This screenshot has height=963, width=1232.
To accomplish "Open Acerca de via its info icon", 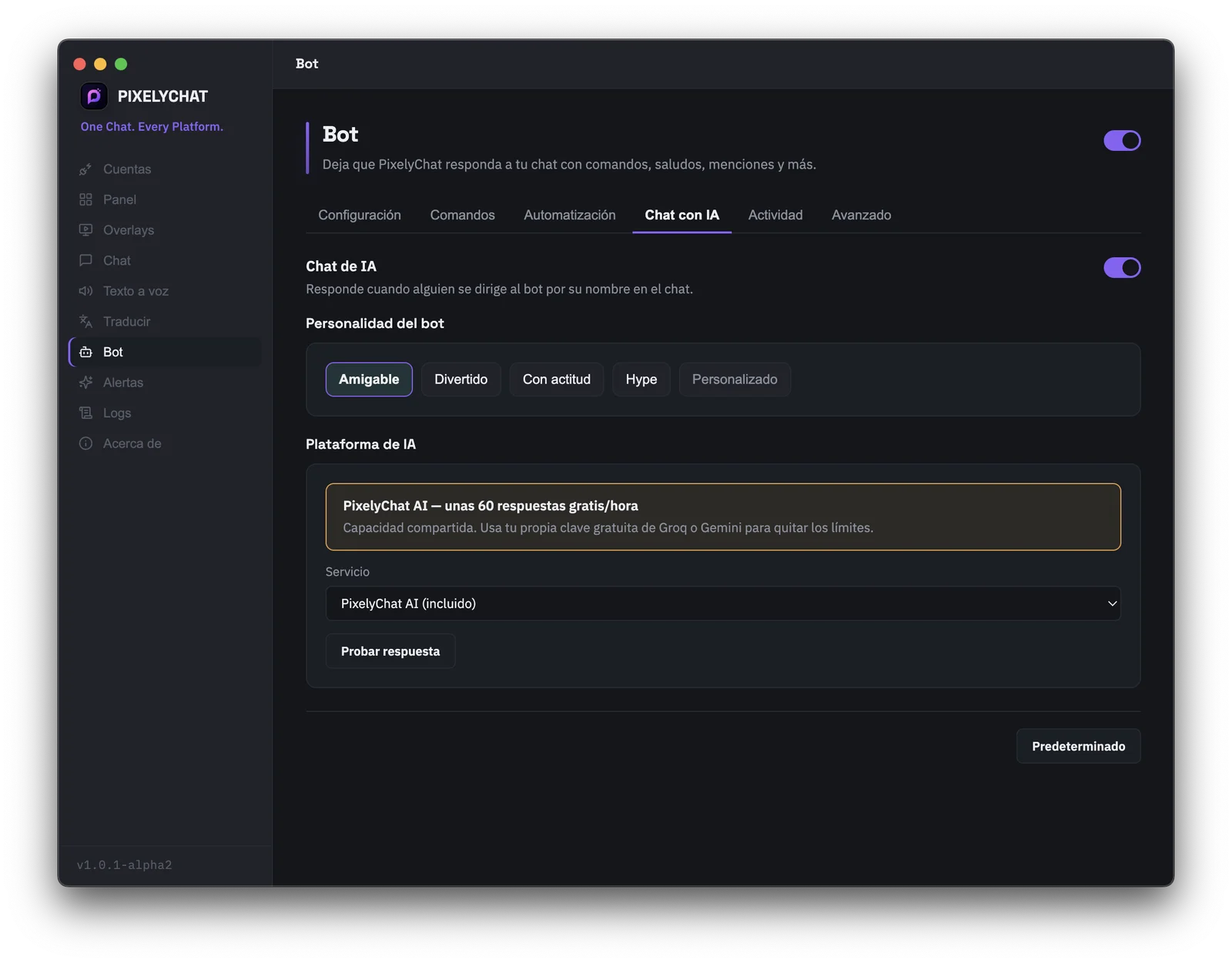I will [85, 443].
